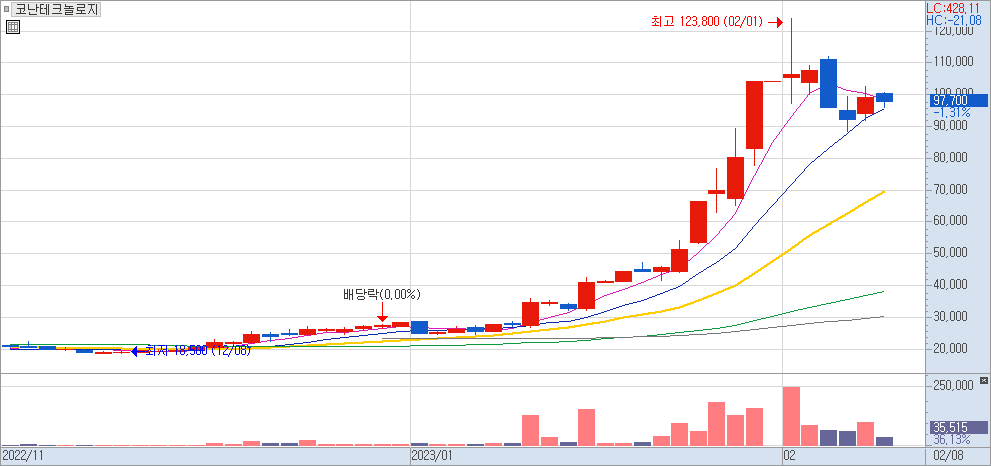Image resolution: width=991 pixels, height=466 pixels.
Task: Click the blue arrow at the 최저 low
Action: (136, 351)
